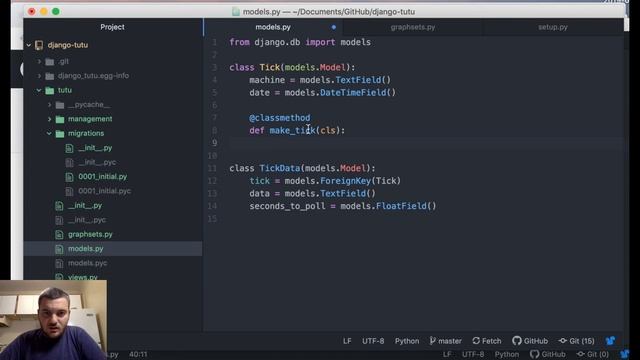Viewport: 640px width, 360px height.
Task: Click the file icon of models.py in tree
Action: [59, 249]
